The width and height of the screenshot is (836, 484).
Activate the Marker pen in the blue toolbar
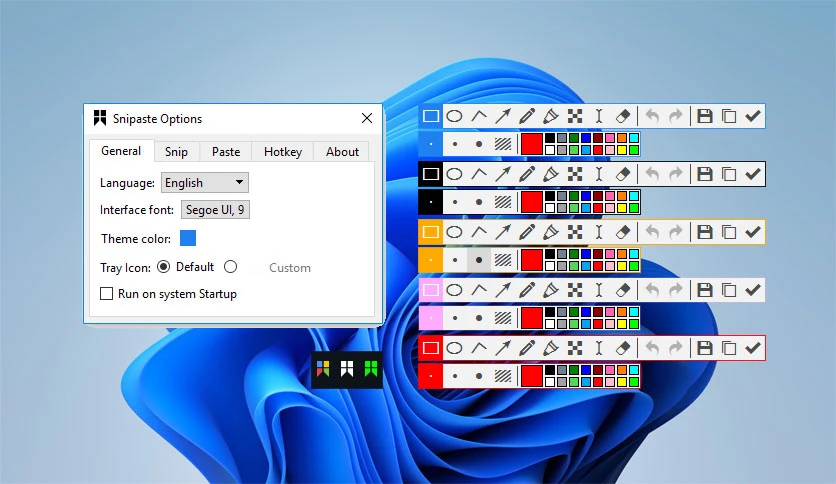tap(551, 116)
